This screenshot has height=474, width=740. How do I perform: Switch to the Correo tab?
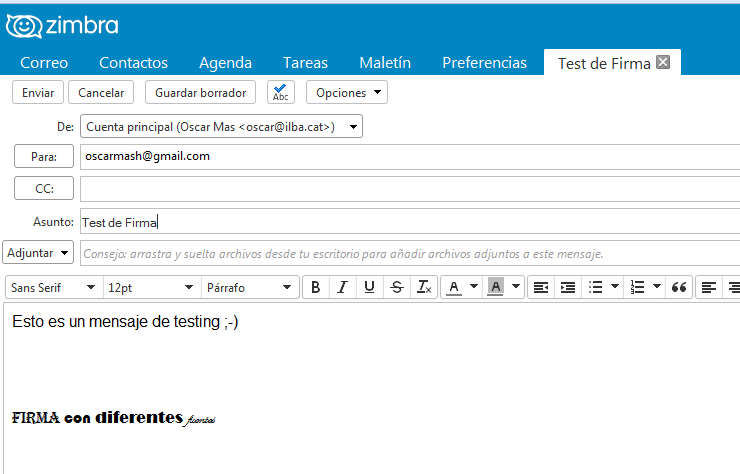click(x=44, y=62)
